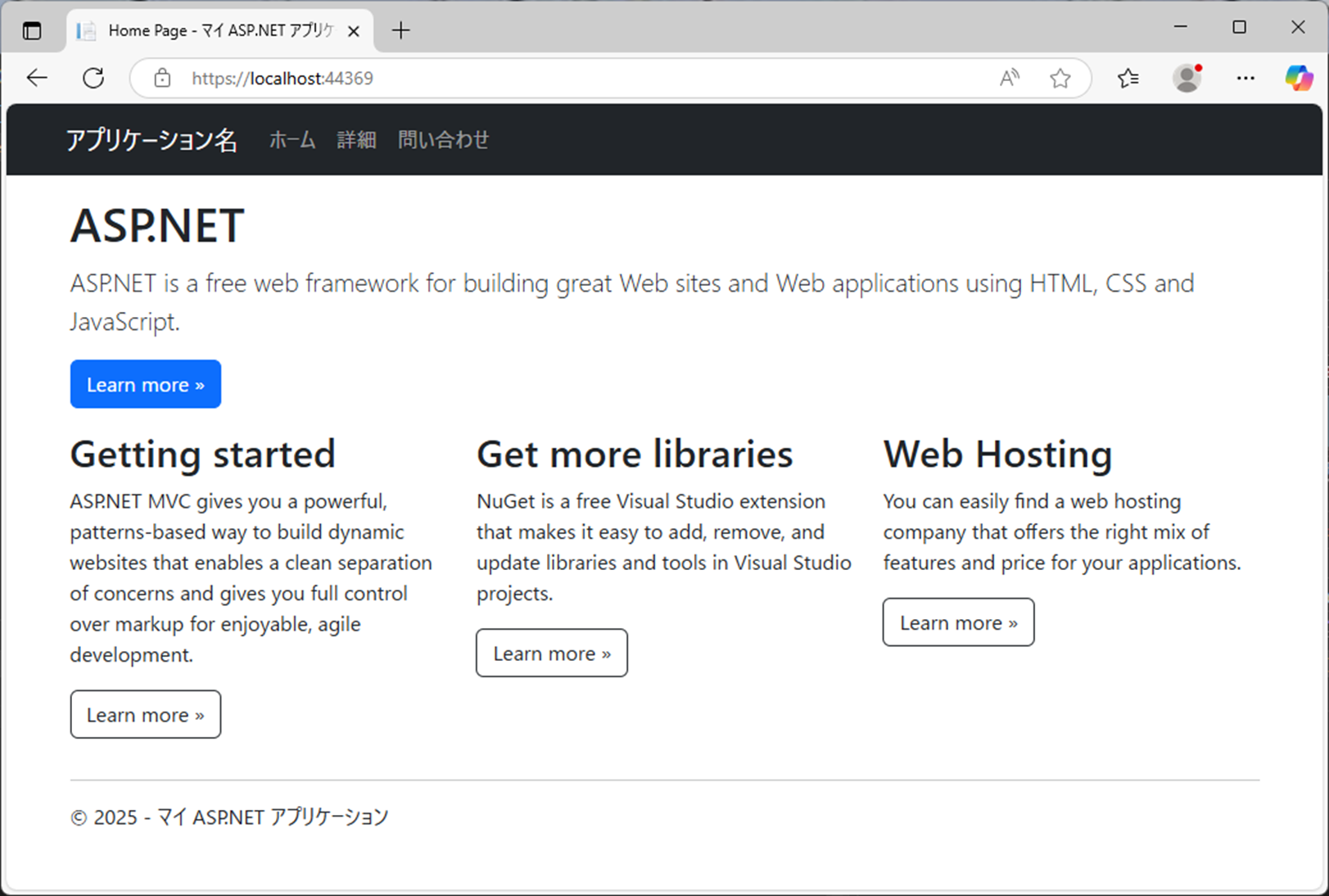Click the アプリケーション名 brand link
Screen dimensions: 1329x896
pos(152,139)
